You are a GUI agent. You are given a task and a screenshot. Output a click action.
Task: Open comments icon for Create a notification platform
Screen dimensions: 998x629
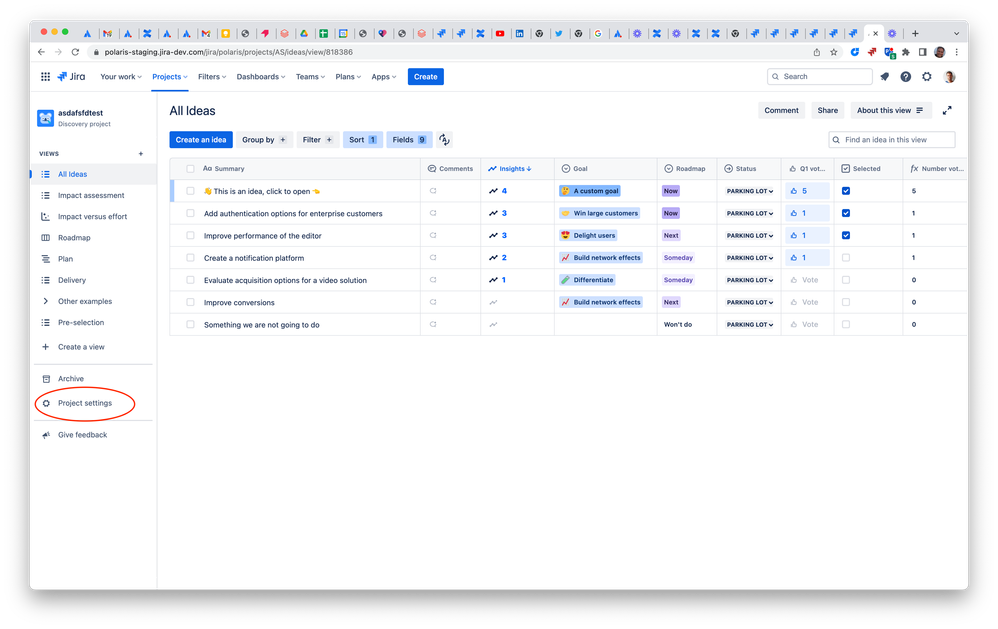coord(433,258)
